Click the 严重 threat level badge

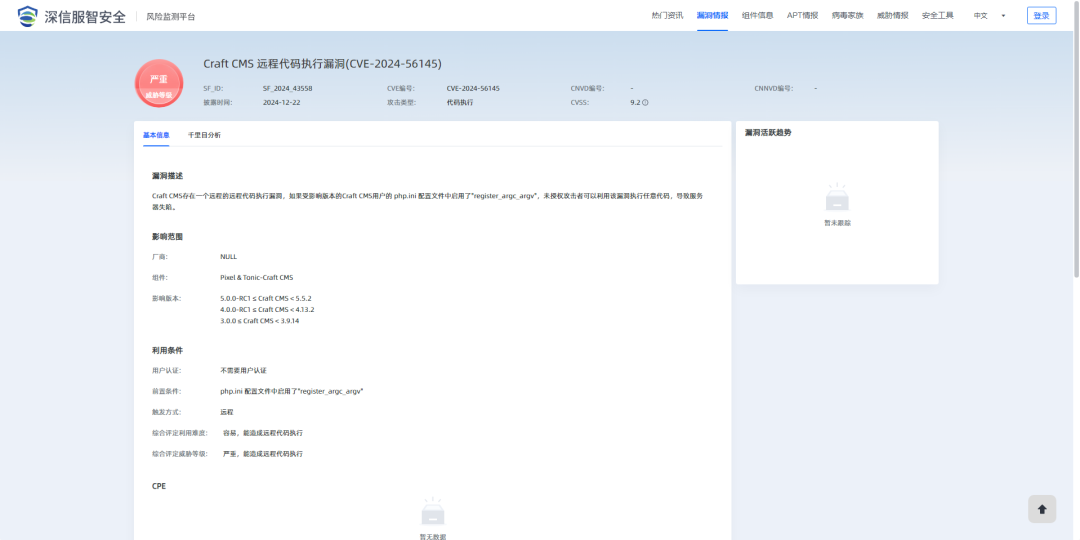[x=159, y=83]
